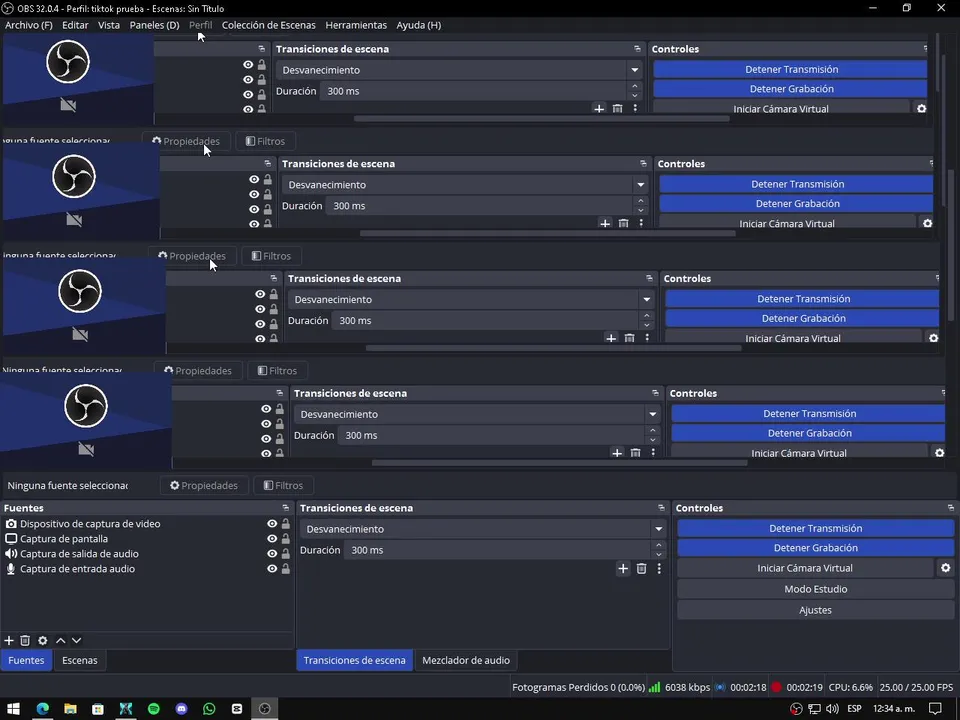Click 'Fotogramas Perdidos 0 (0.0%)' in status bar

578,688
